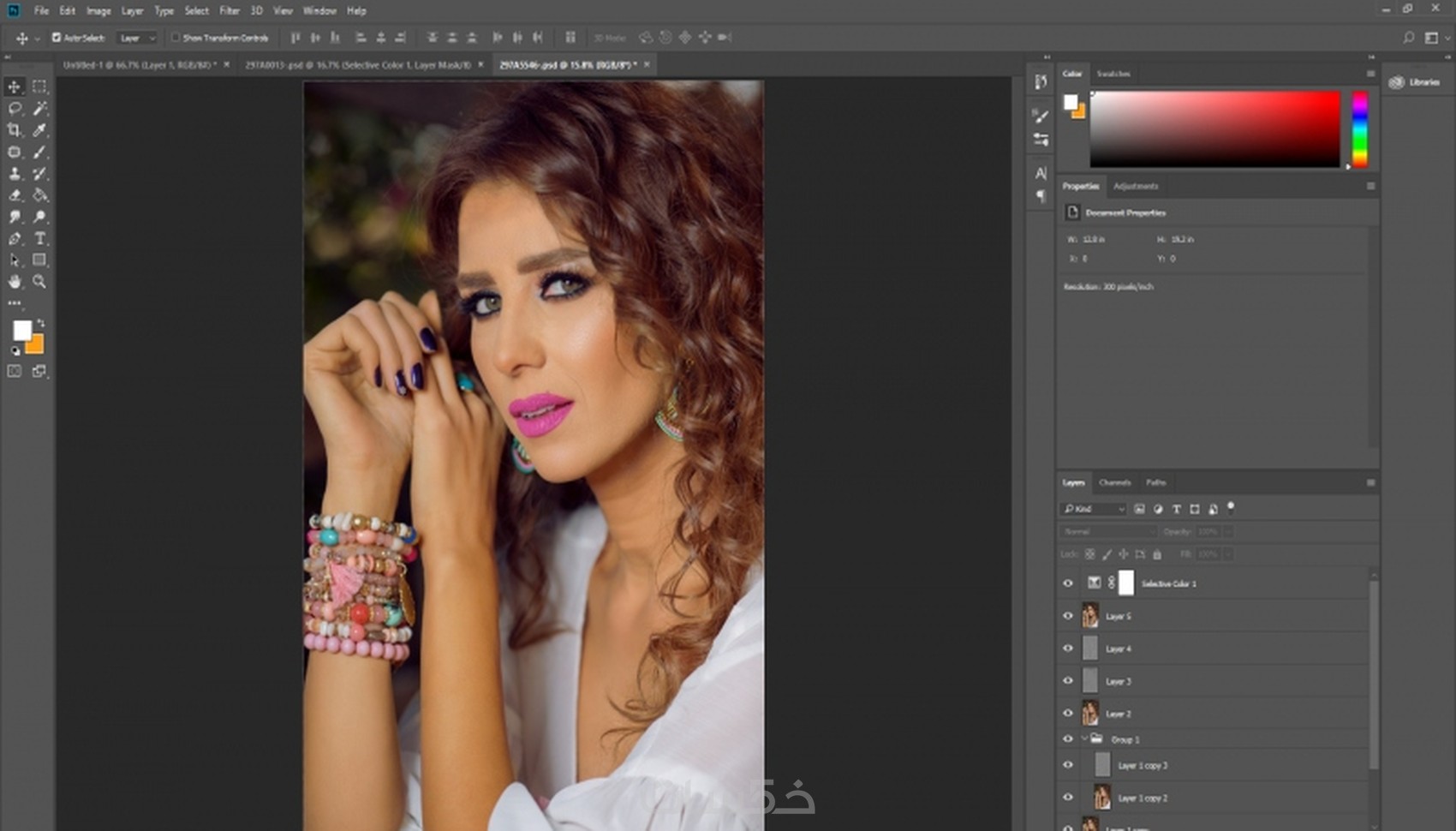Select the Dodge tool
The width and height of the screenshot is (1456, 831).
click(39, 217)
